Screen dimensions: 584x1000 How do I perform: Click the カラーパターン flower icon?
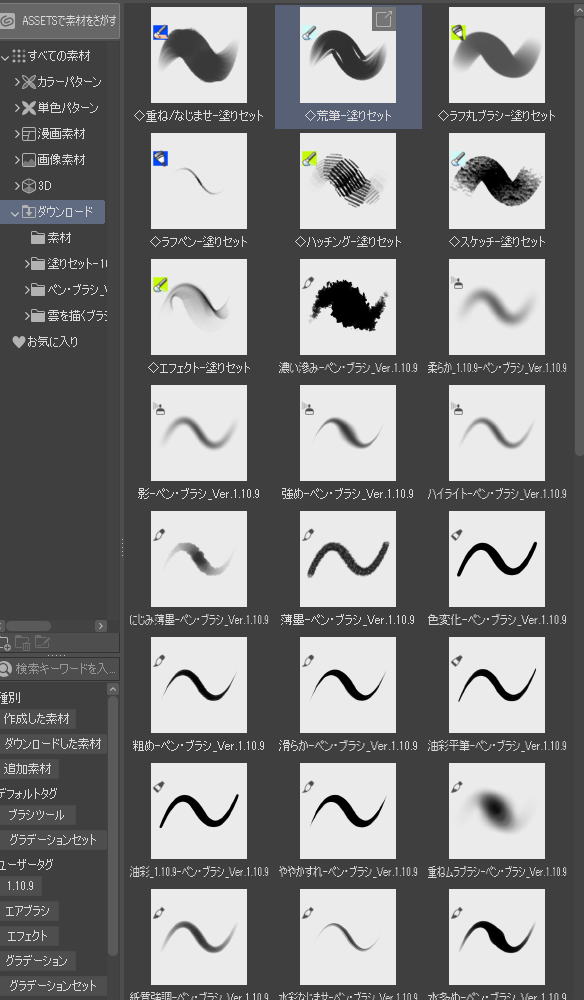pos(28,82)
